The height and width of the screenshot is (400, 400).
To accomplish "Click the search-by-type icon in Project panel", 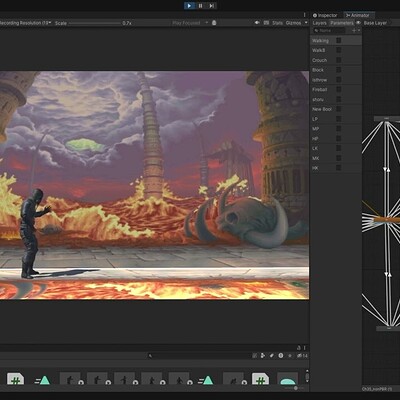I will point(263,356).
